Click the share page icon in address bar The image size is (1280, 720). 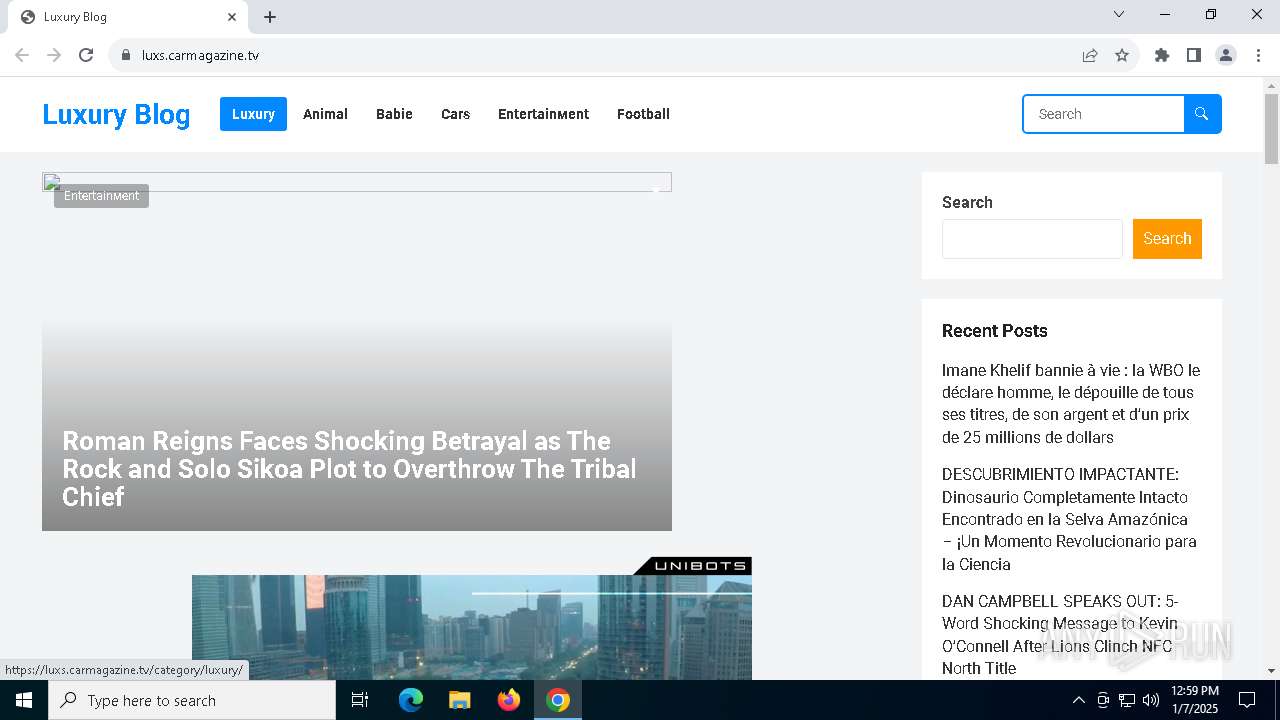[1090, 55]
